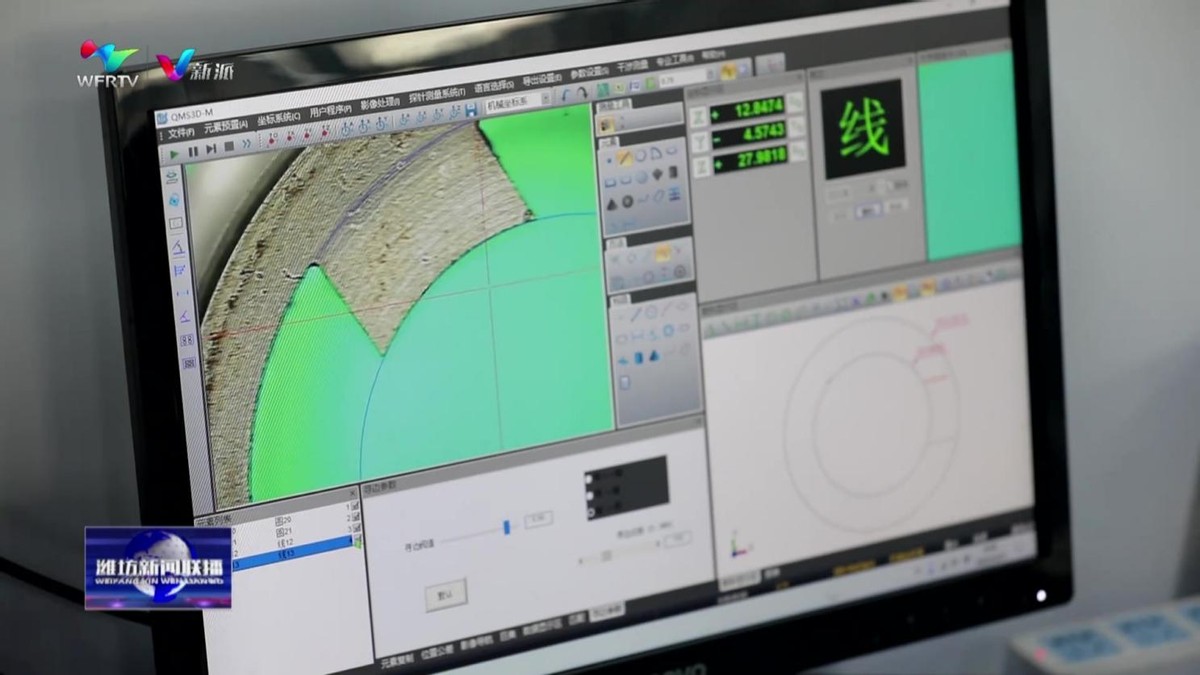The height and width of the screenshot is (675, 1200).
Task: Close the element list panel
Action: (352, 492)
